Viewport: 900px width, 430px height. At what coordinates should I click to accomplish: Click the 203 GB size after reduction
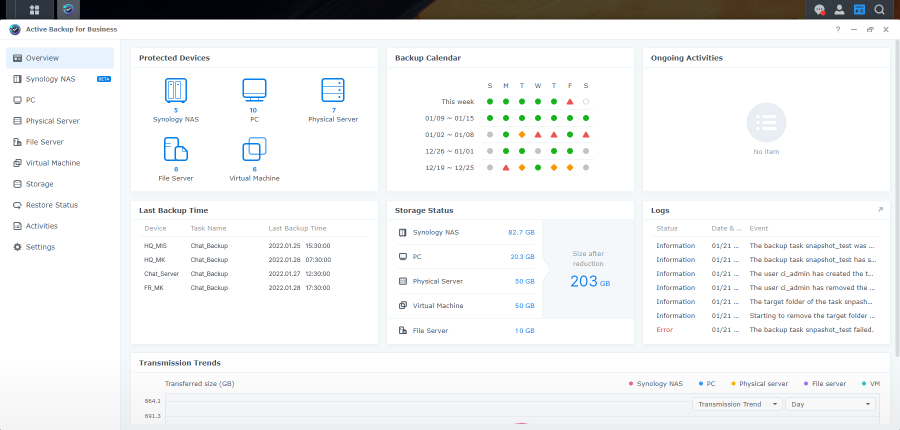(x=589, y=281)
